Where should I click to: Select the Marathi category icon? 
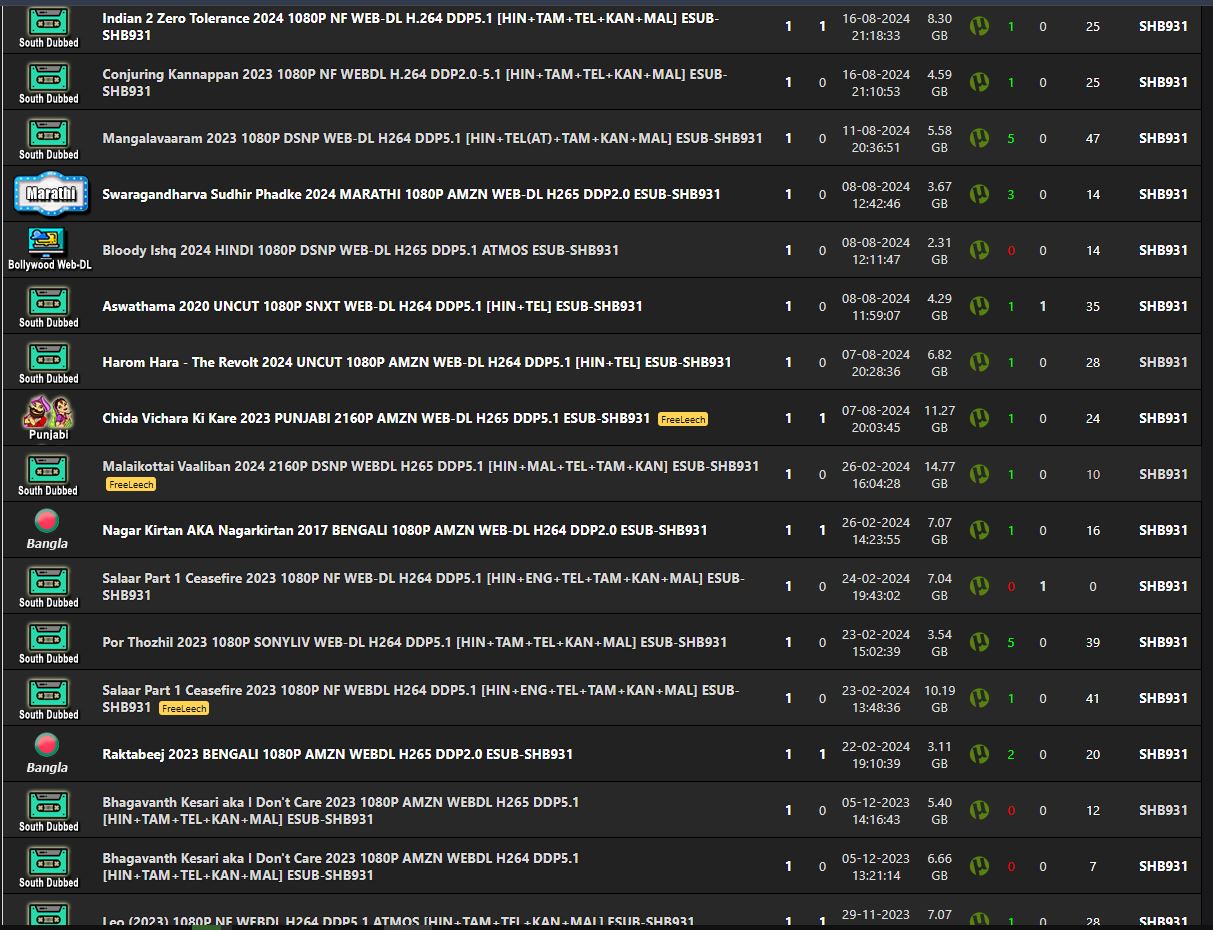pos(51,194)
